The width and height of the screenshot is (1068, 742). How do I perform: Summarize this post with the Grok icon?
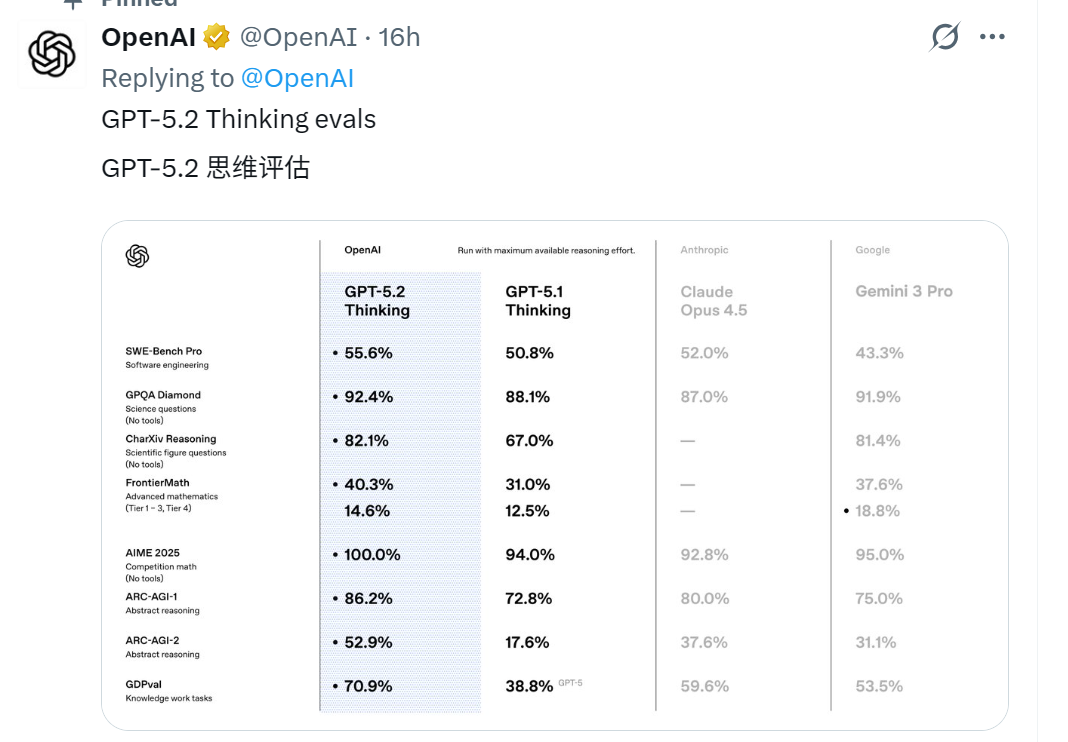tap(942, 36)
